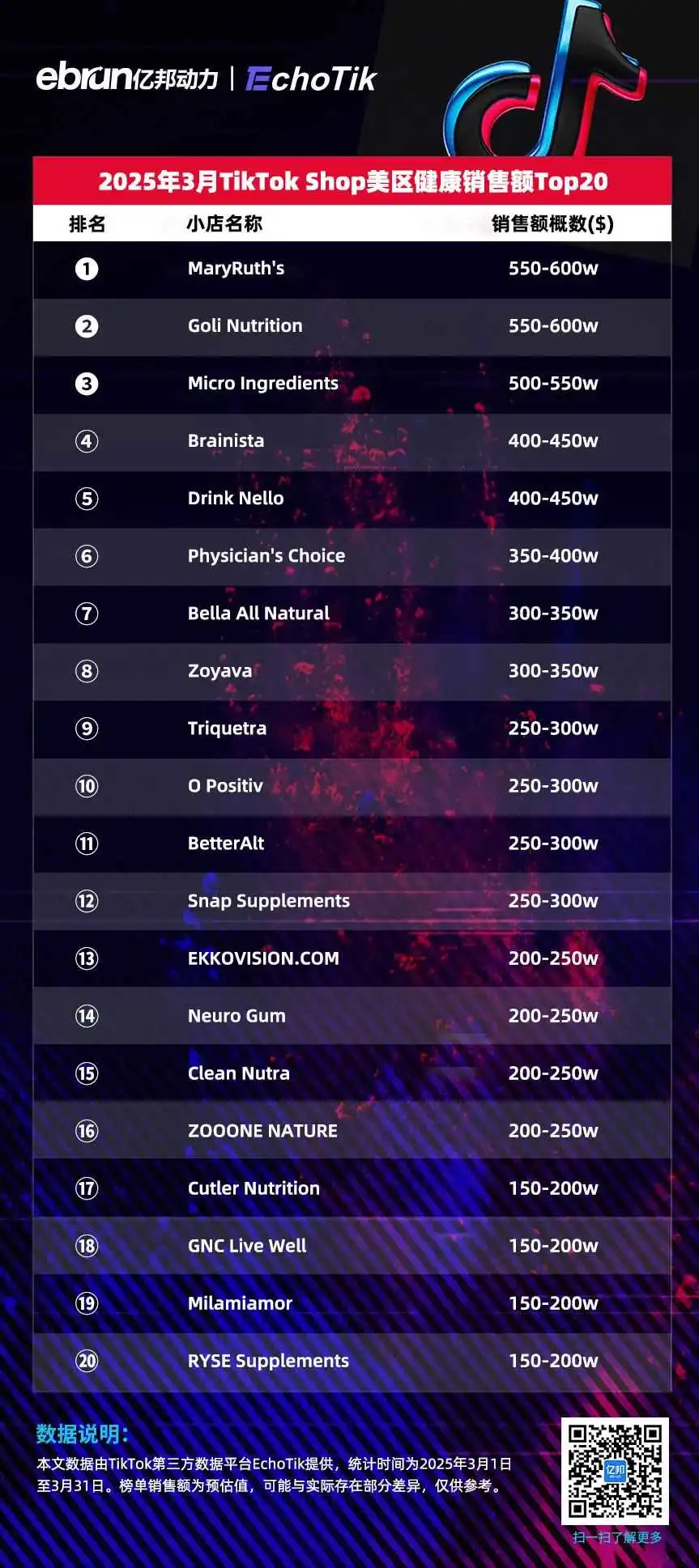Click the 小店名称 column header
This screenshot has height=1568, width=699.
[x=224, y=223]
